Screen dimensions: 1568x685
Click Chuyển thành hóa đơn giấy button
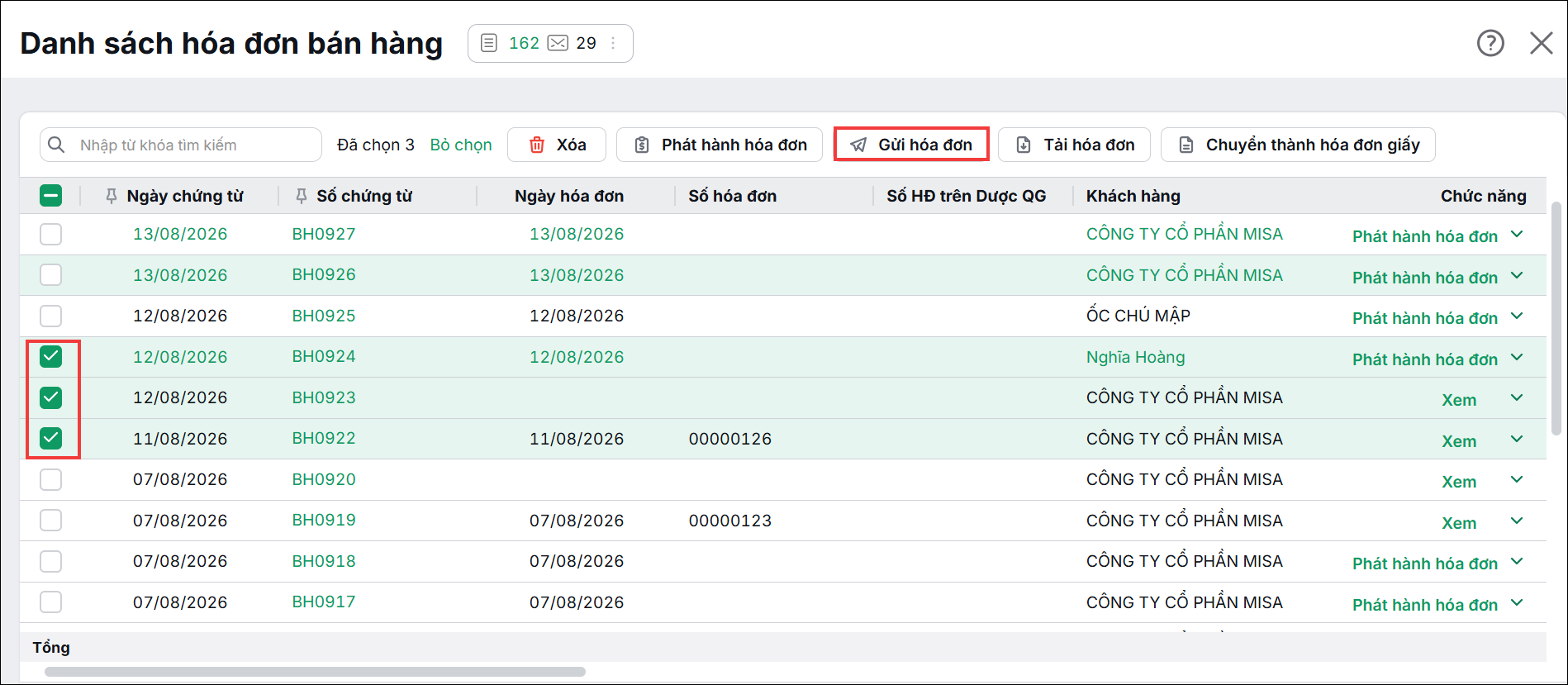click(1298, 145)
